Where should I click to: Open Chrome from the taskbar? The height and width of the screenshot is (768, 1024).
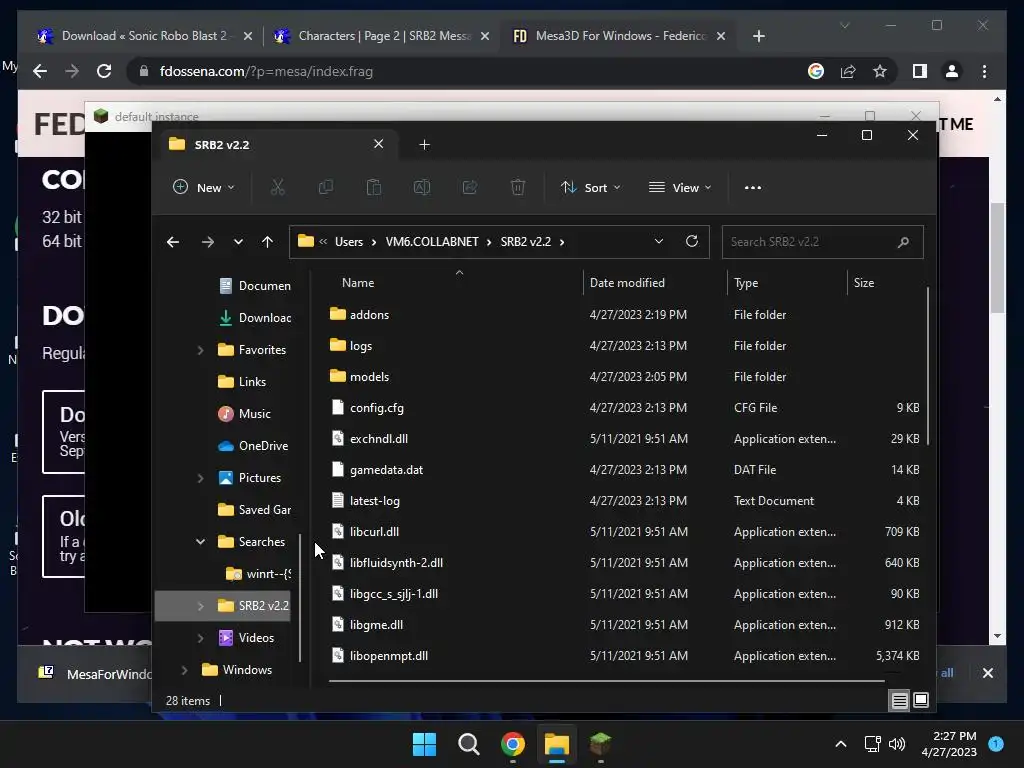point(513,744)
